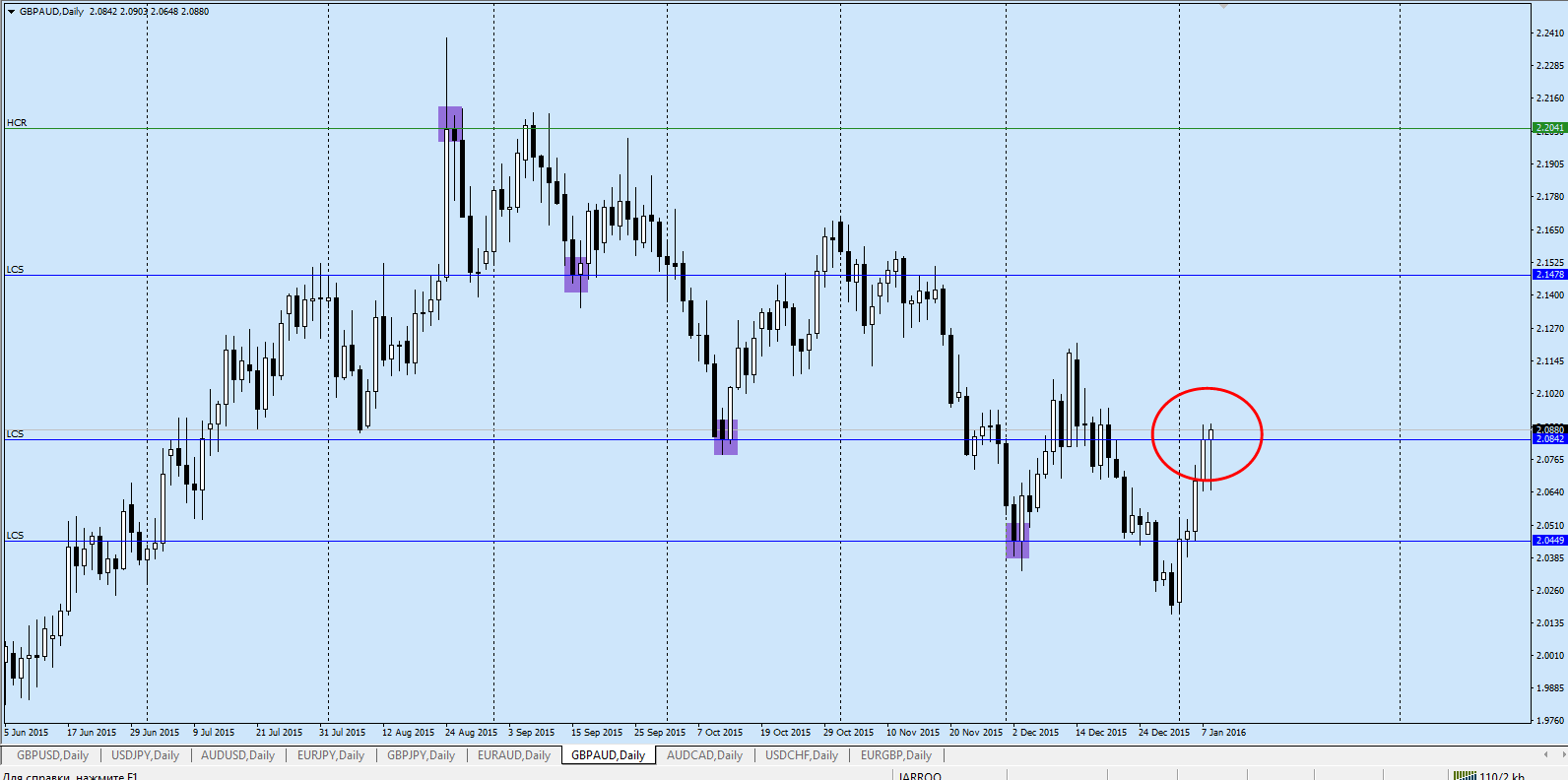Click the 7 Jan 2016 date label
Screen dimensions: 1568x780
tap(1223, 733)
